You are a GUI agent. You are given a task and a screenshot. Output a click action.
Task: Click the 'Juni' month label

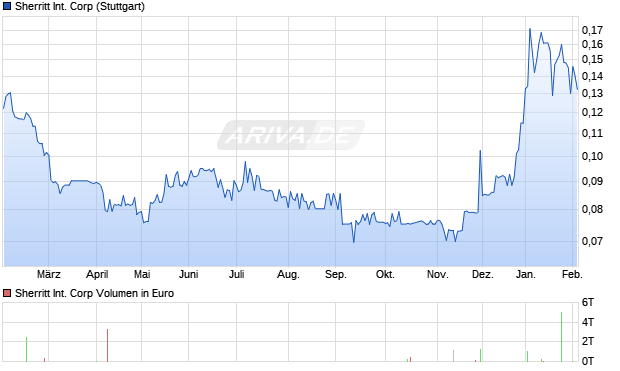[189, 274]
